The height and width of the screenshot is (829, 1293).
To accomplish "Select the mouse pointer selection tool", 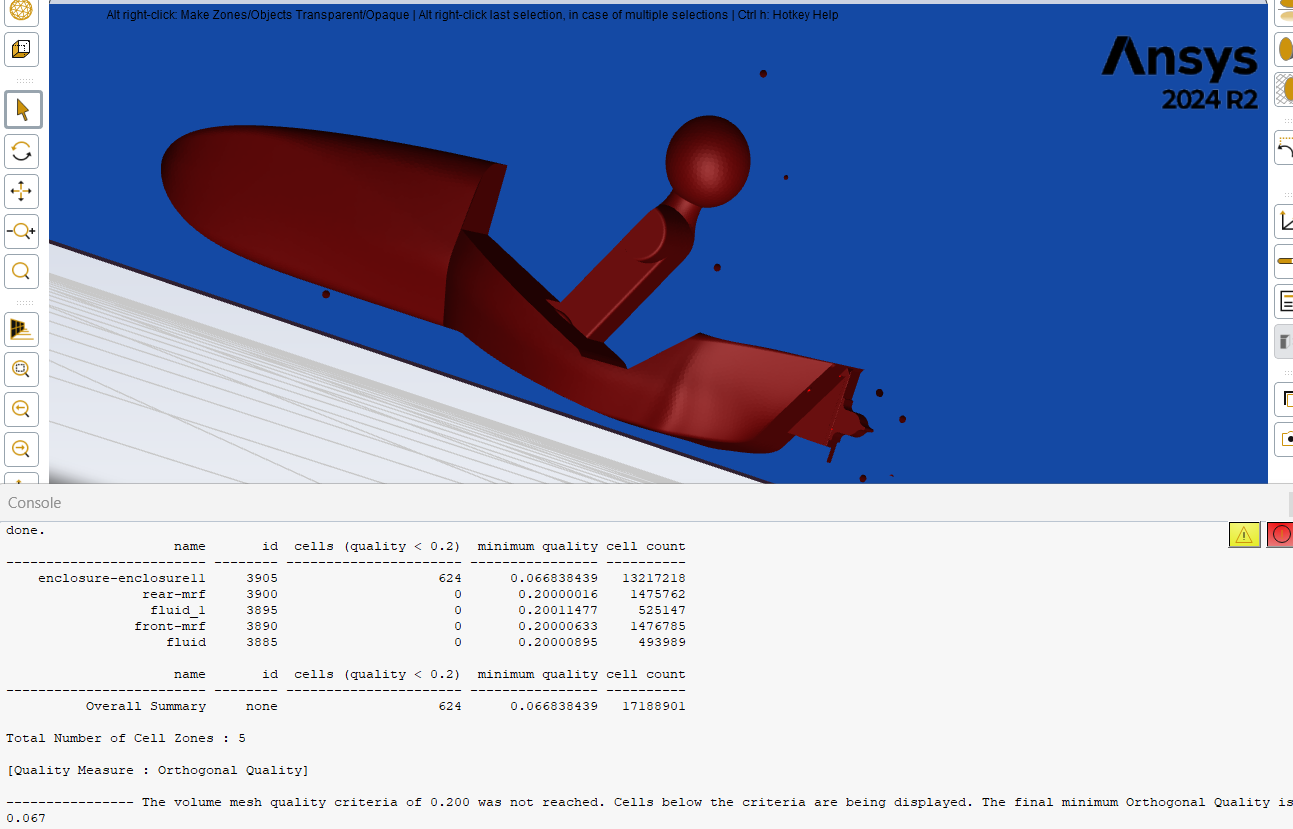I will (x=22, y=110).
